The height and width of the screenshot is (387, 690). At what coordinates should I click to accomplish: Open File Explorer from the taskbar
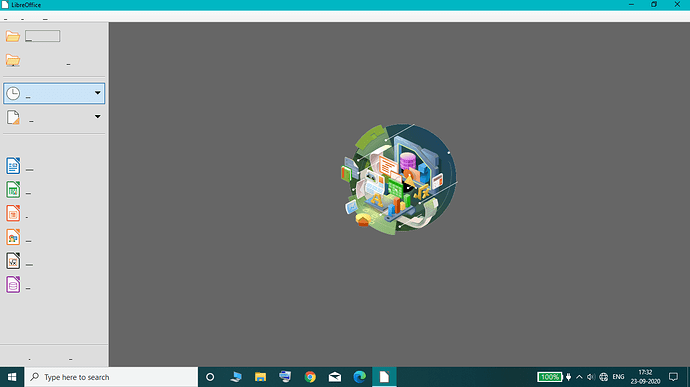tap(261, 377)
